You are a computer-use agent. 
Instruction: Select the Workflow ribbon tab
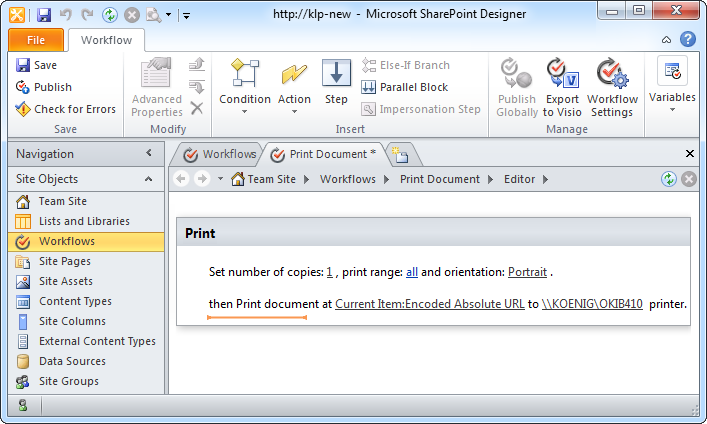[x=106, y=40]
